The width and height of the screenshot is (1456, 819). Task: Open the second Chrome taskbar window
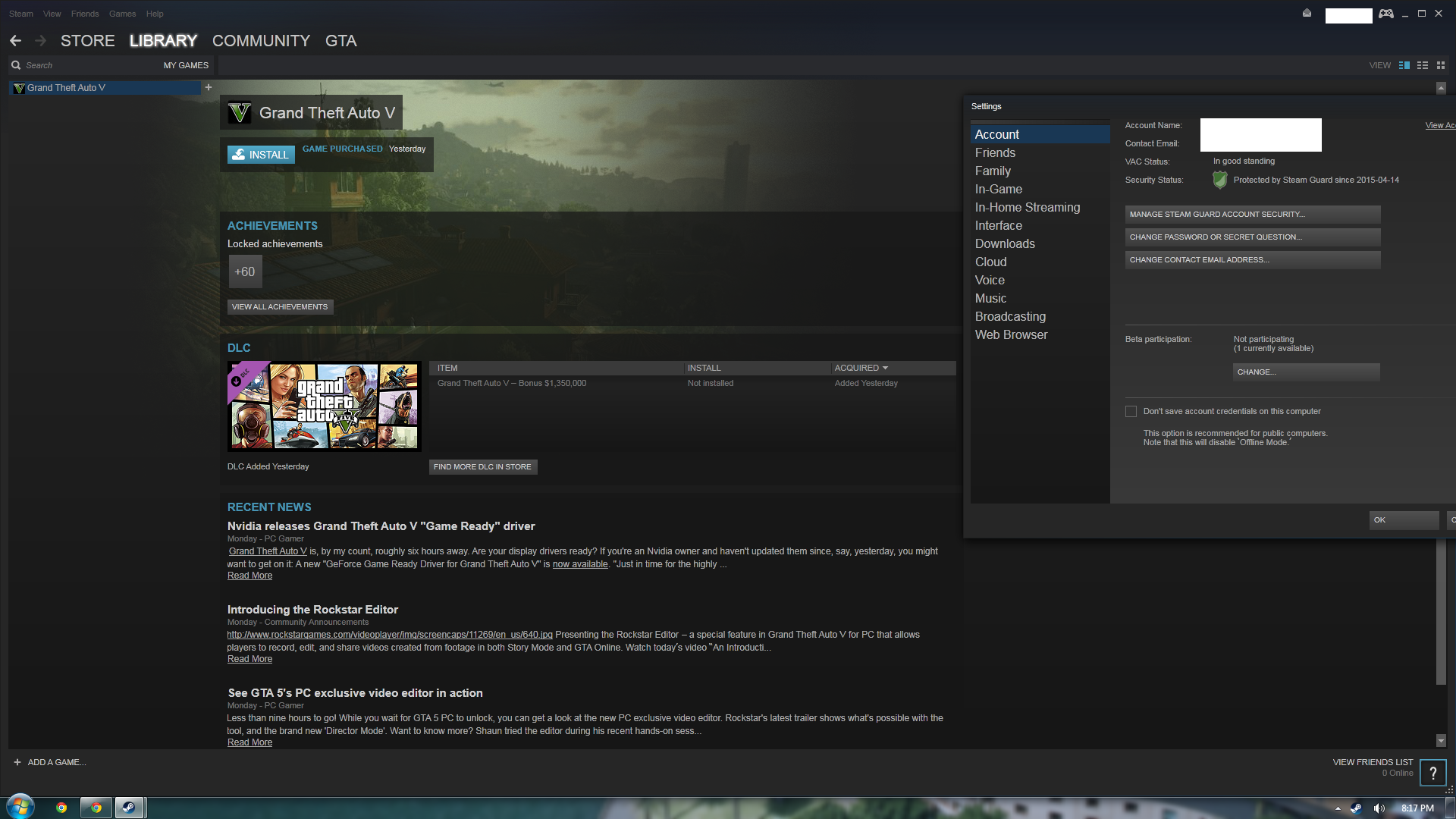(x=96, y=808)
